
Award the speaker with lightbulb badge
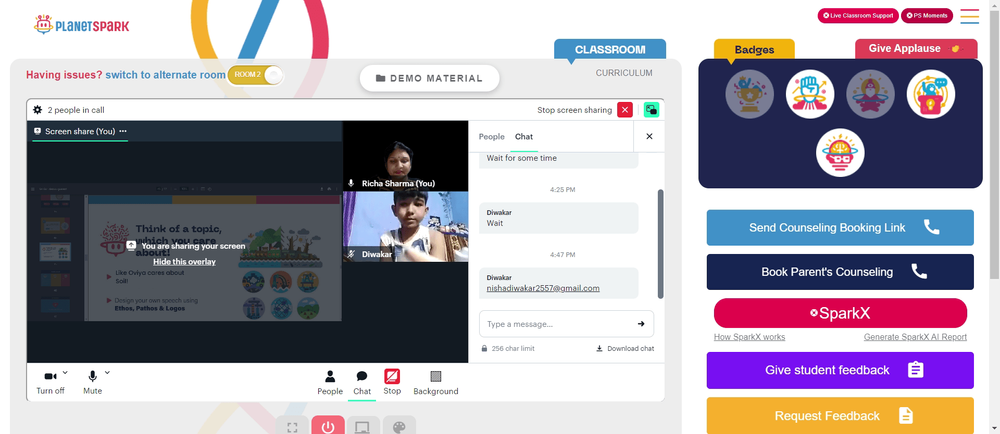tap(930, 94)
